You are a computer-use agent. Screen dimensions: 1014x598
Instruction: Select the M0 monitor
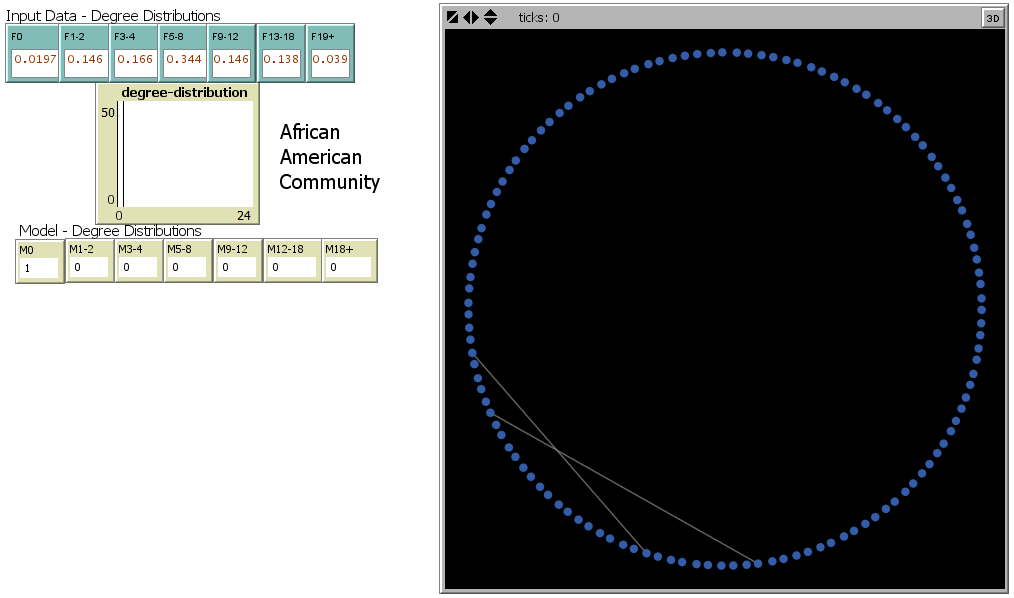(40, 268)
